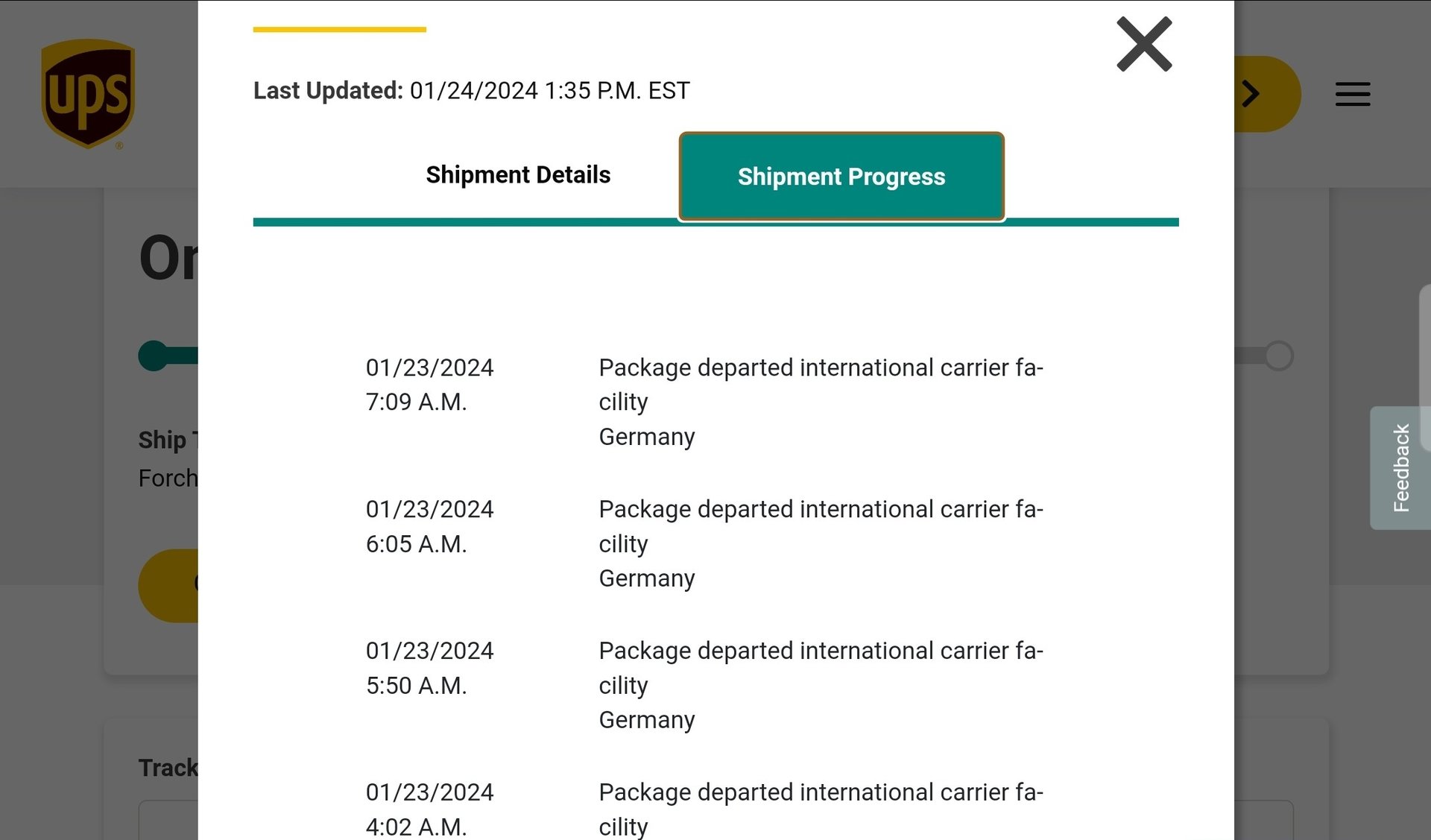The height and width of the screenshot is (840, 1431).
Task: Close the shipment progress dialog
Action: [x=1144, y=45]
